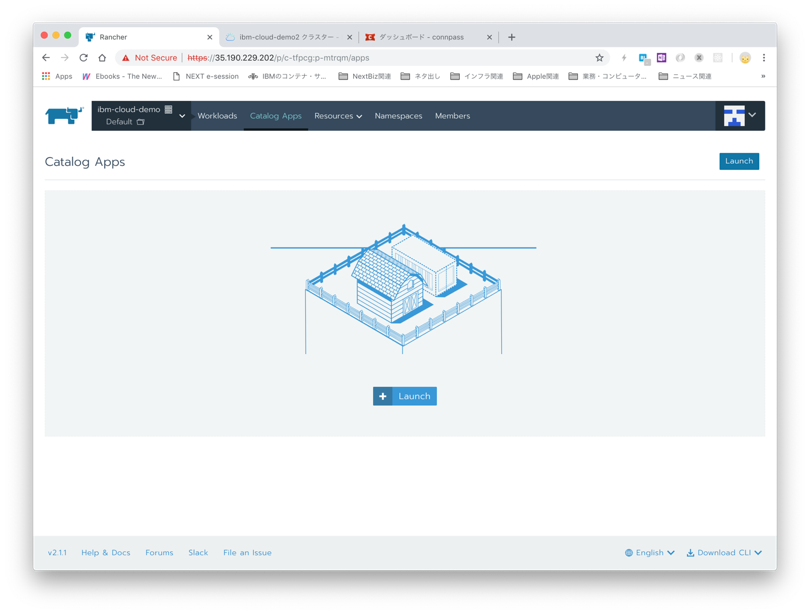This screenshot has height=614, width=810.
Task: Open the Ebooks - The New... bookmark
Action: pyautogui.click(x=122, y=76)
